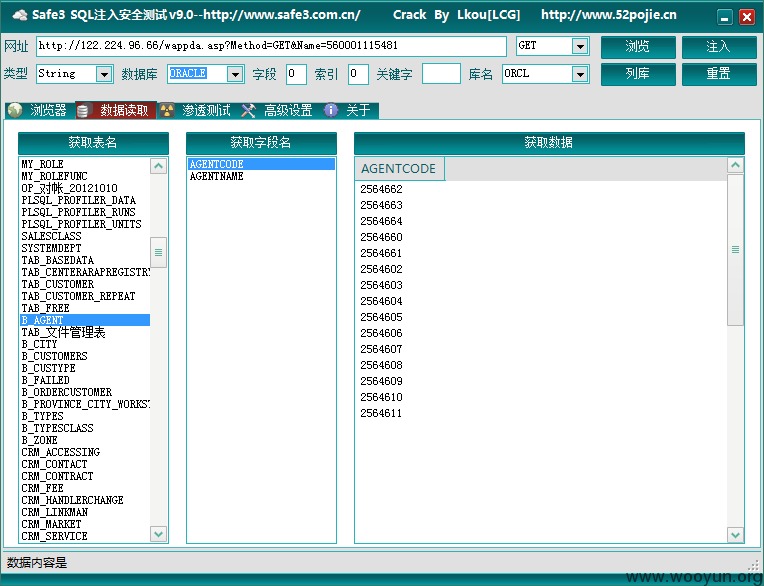Select the CRM_SERVICE table
Viewport: 764px width, 586px height.
point(85,536)
